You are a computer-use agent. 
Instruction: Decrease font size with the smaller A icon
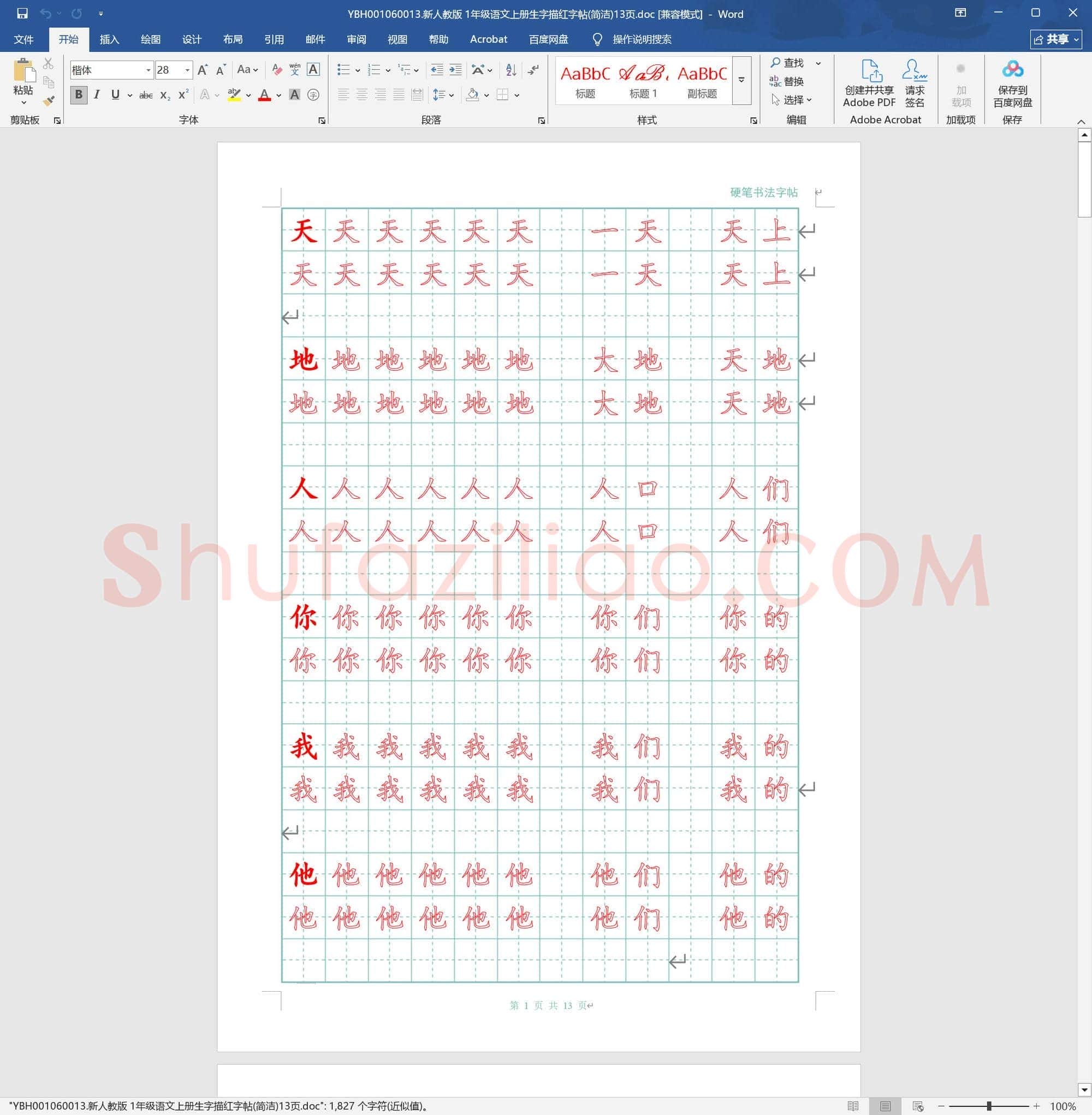(221, 70)
